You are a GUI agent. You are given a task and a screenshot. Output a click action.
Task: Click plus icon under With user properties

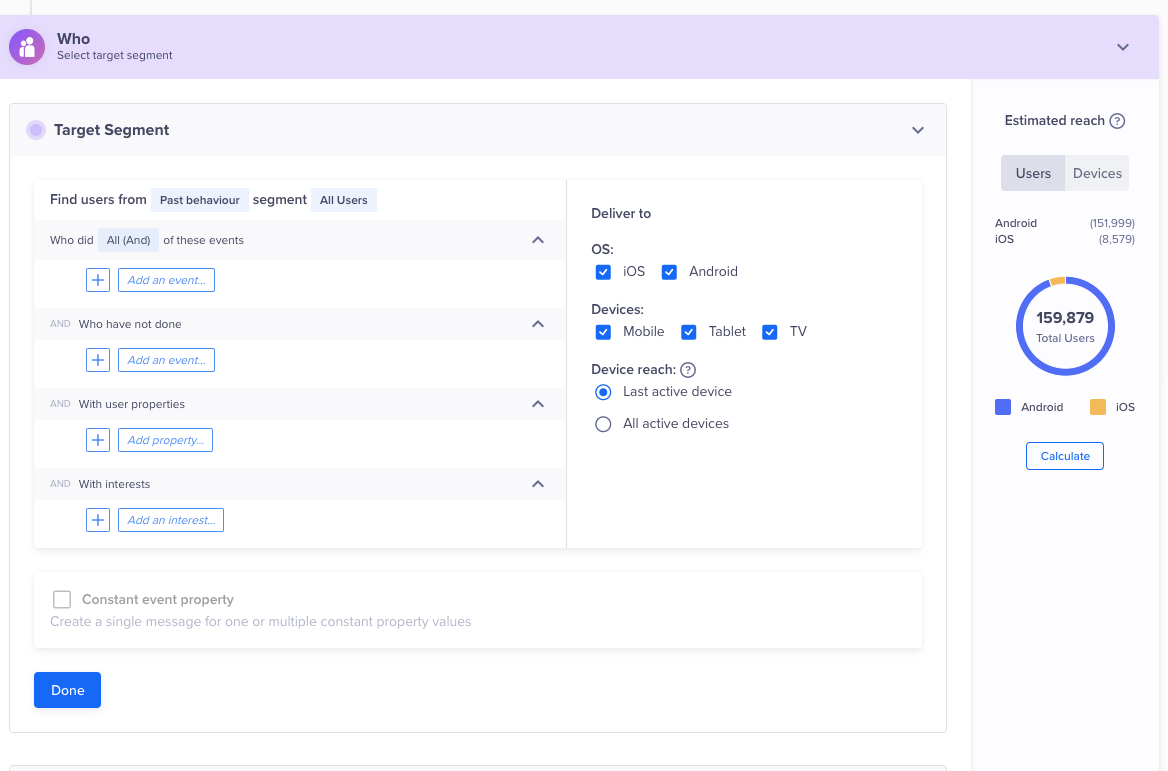pos(98,440)
